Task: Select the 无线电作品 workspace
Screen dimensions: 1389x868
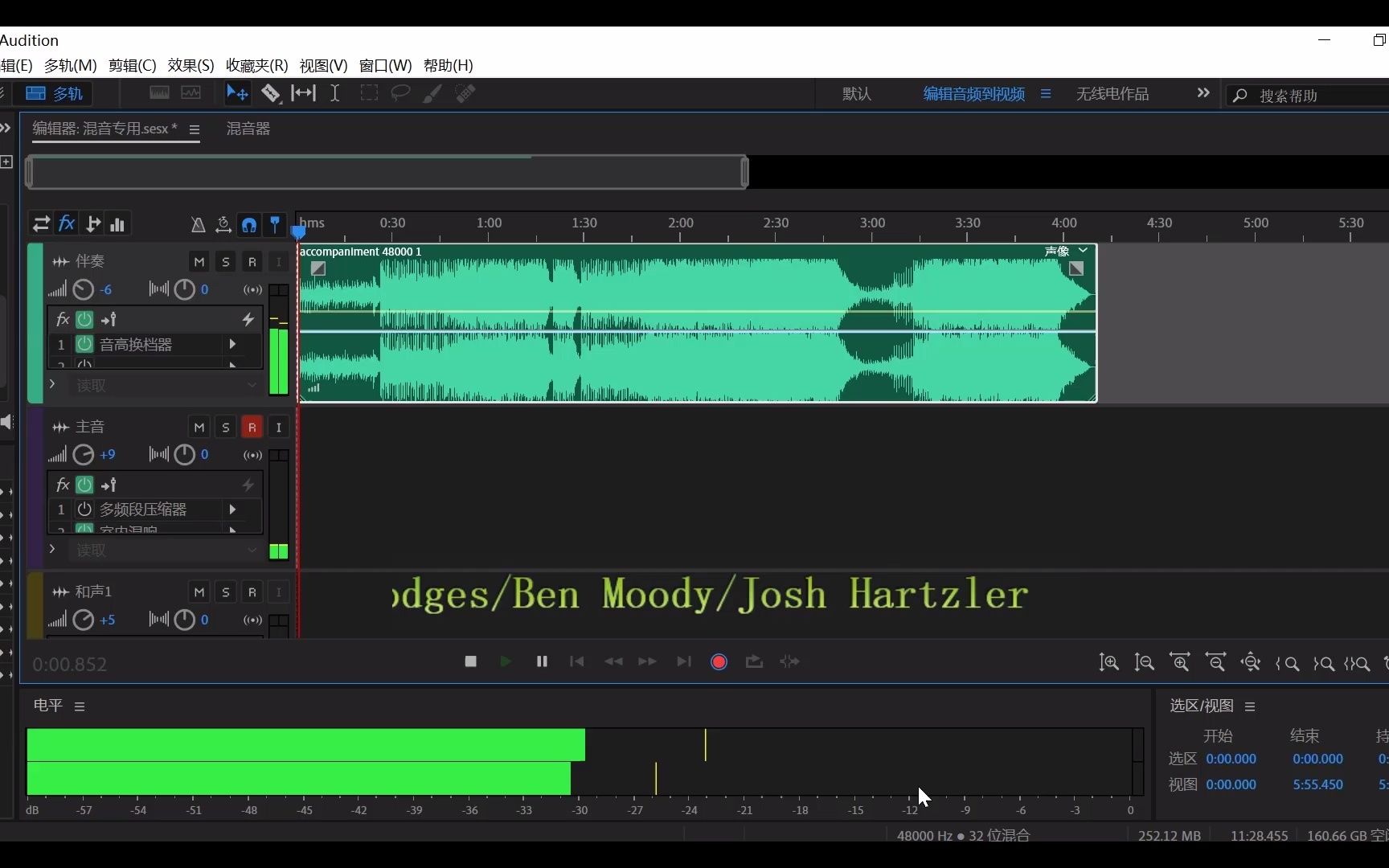Action: pos(1112,94)
